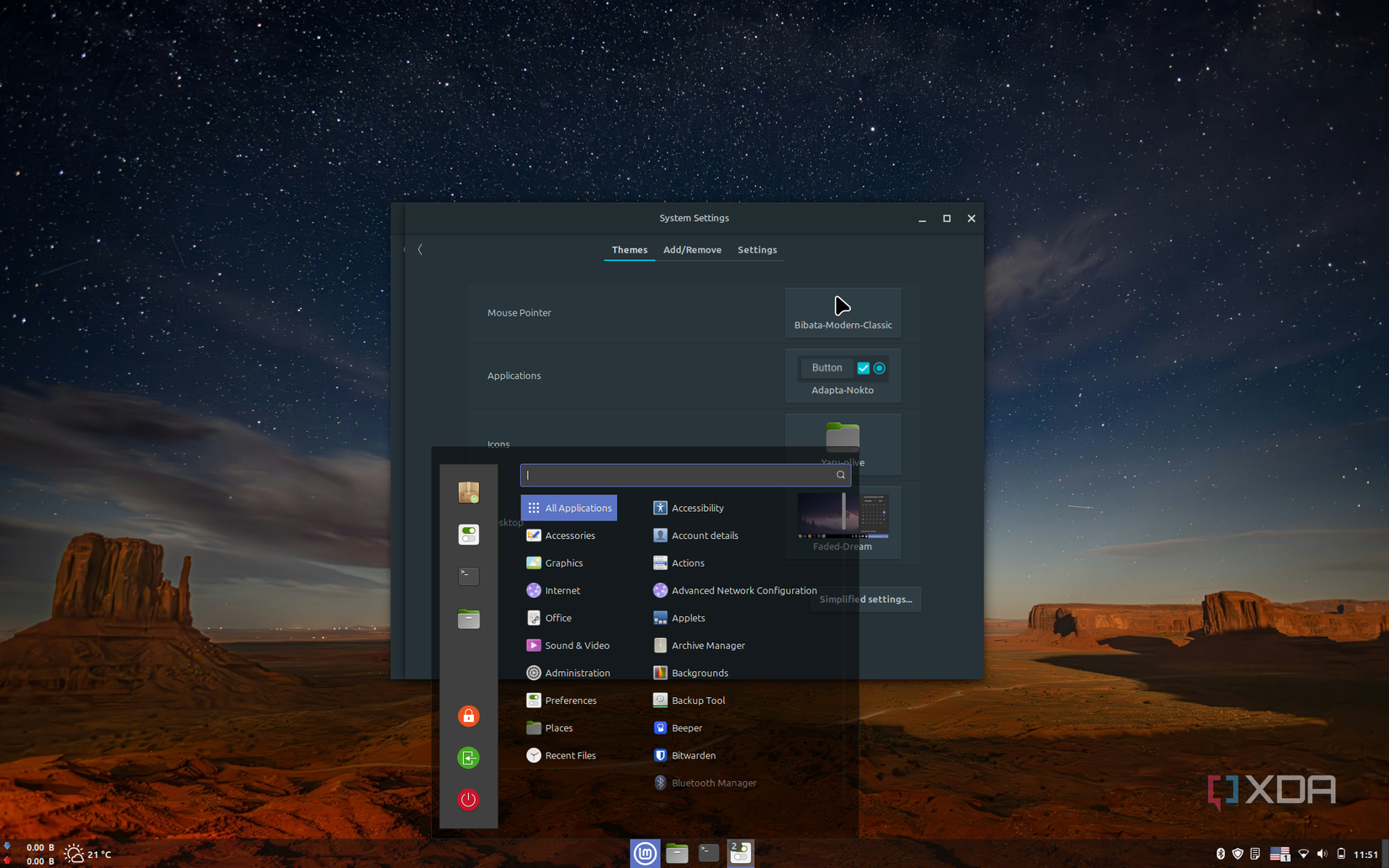Focus the application menu search field
Viewport: 1389px width, 868px height.
(685, 475)
